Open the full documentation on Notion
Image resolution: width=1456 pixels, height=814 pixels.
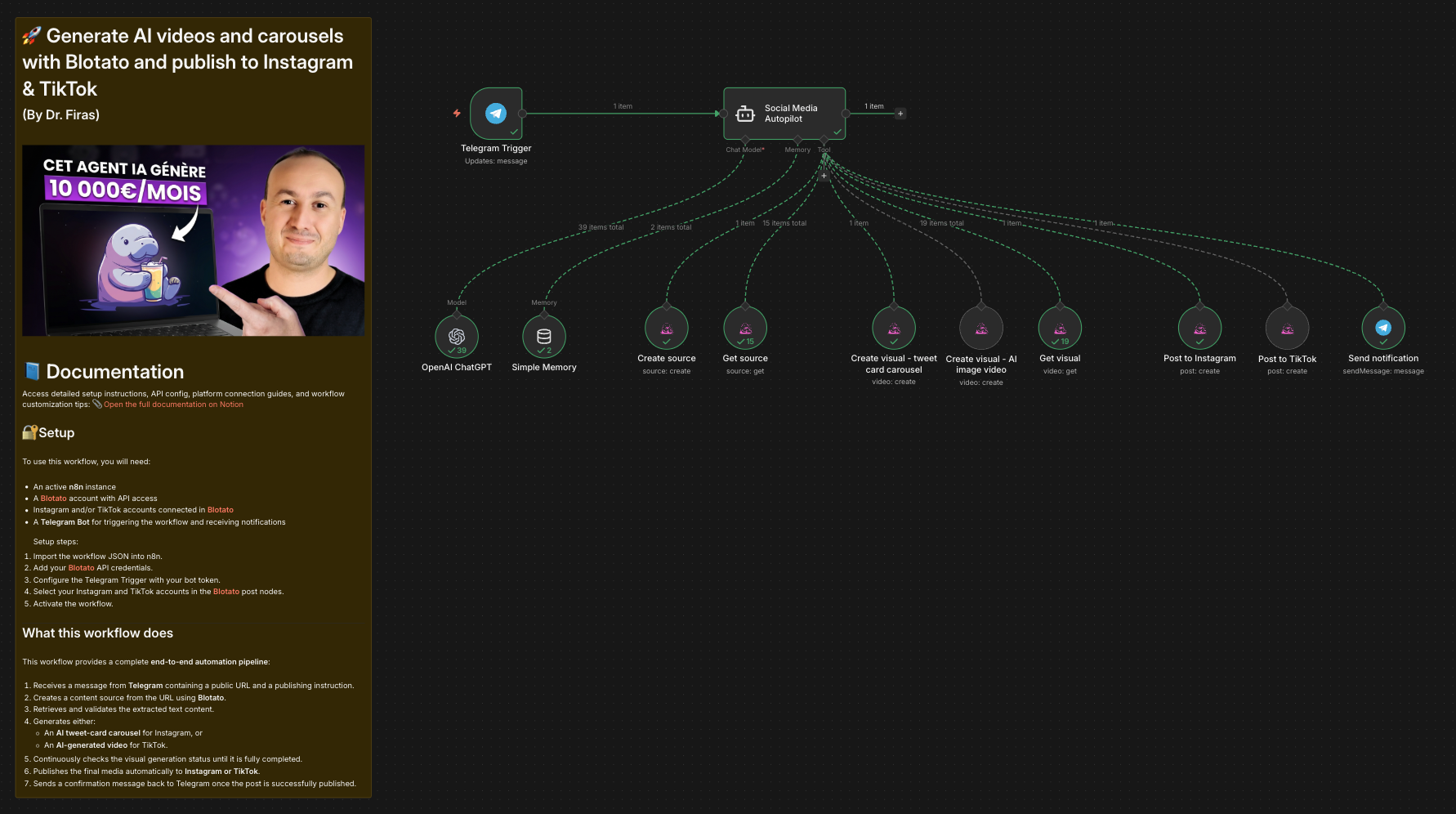point(172,404)
